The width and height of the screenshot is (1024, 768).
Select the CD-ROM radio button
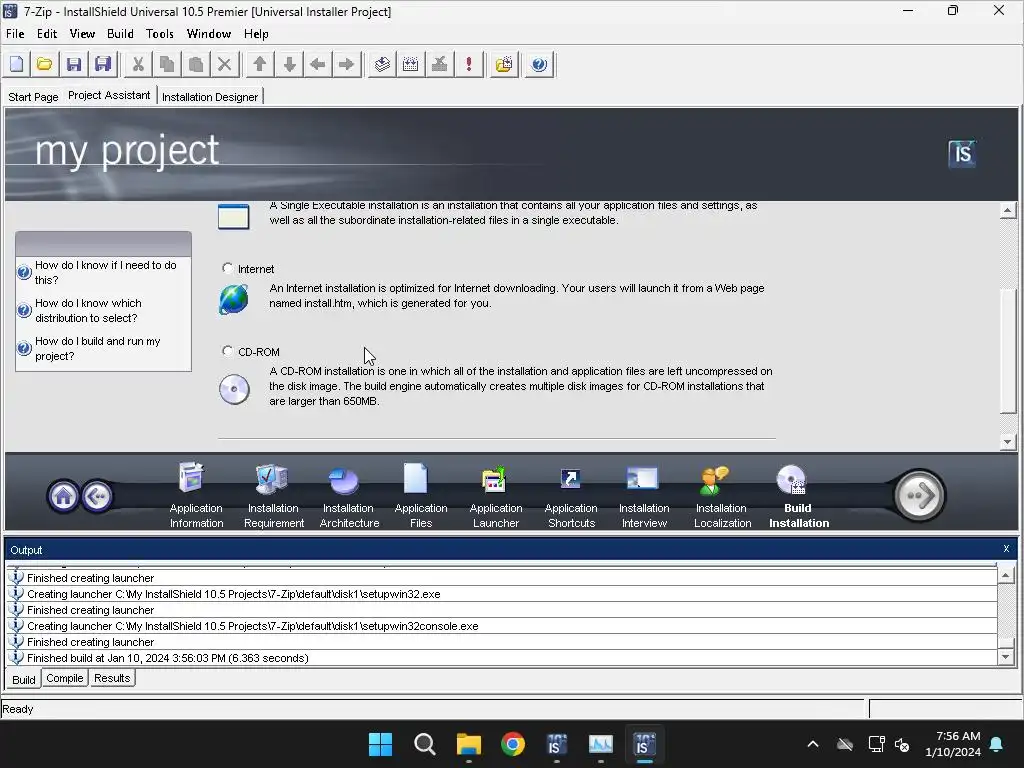click(227, 351)
